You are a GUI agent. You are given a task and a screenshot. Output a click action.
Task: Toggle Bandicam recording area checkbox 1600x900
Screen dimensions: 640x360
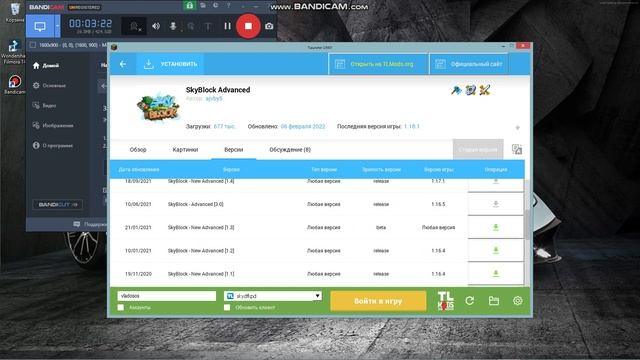pos(33,45)
